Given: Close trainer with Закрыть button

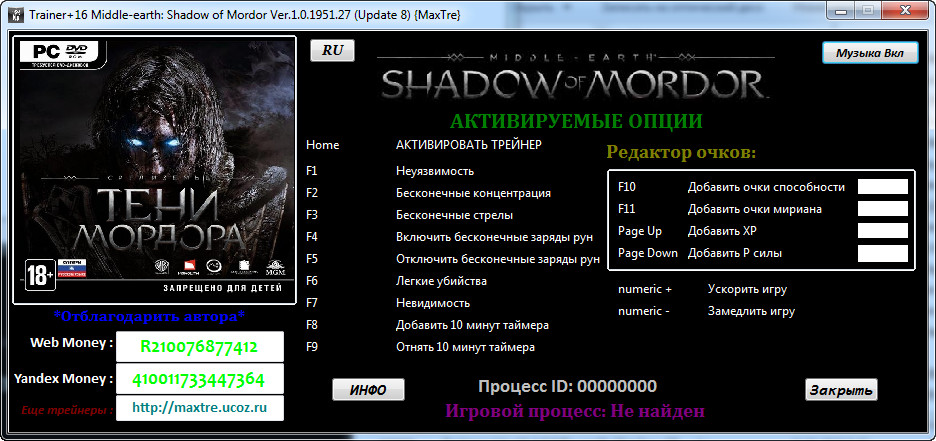Looking at the screenshot, I should (842, 390).
